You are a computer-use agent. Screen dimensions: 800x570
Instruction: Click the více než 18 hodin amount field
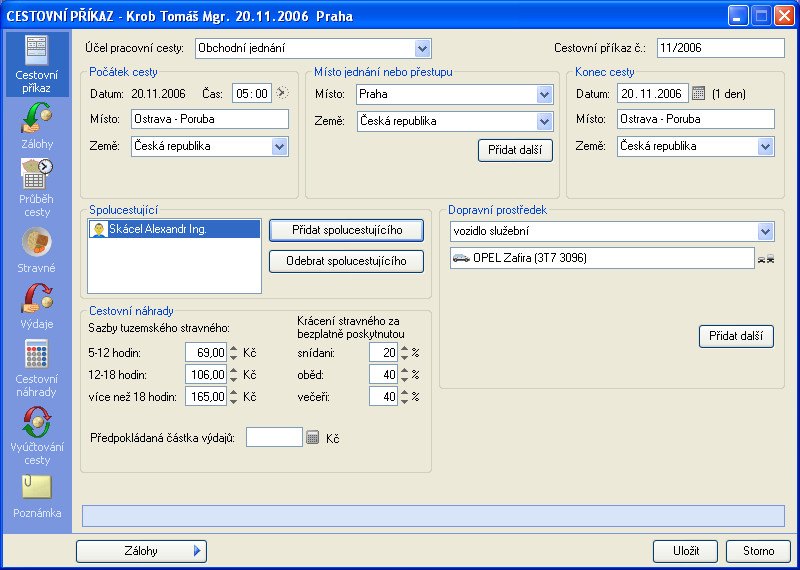click(206, 396)
